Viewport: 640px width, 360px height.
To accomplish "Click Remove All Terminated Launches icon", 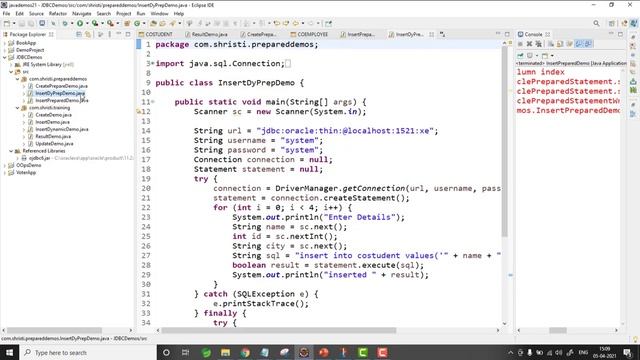I will tap(538, 44).
